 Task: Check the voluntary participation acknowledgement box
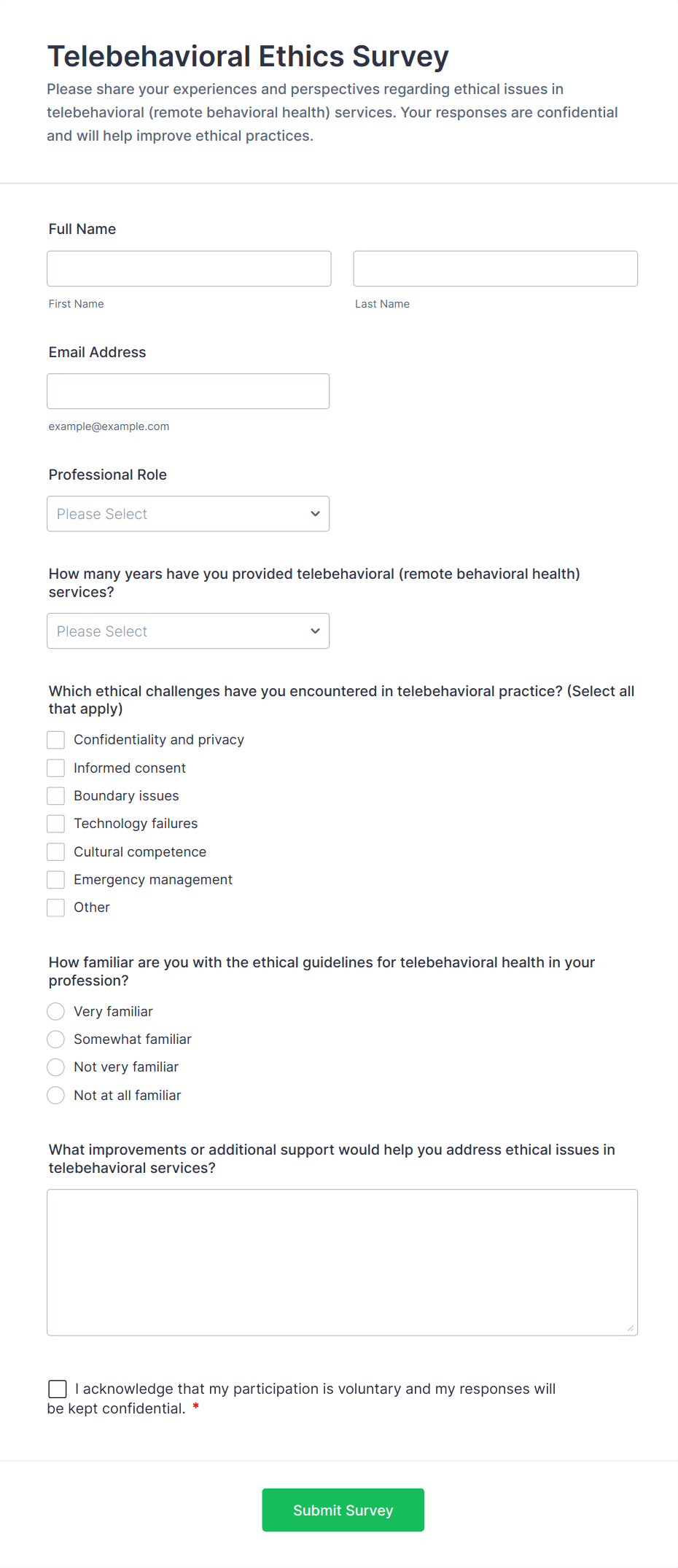coord(58,1389)
